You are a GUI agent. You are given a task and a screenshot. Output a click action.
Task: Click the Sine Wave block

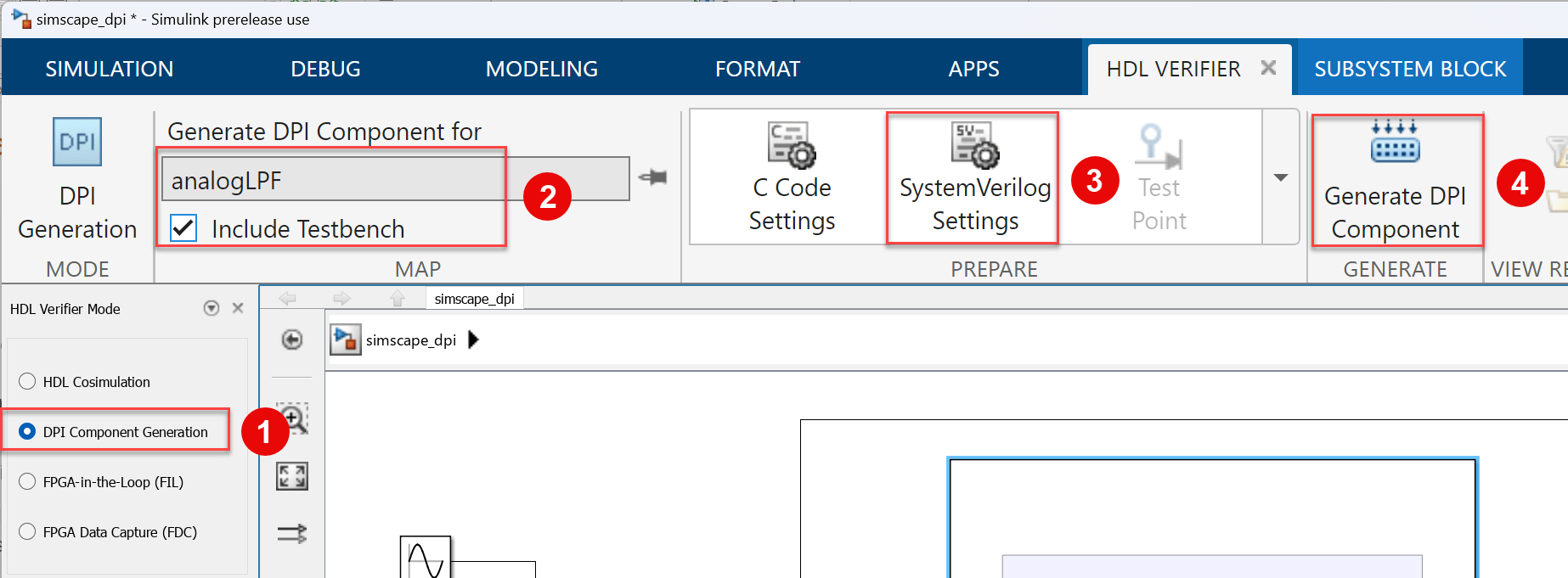426,557
